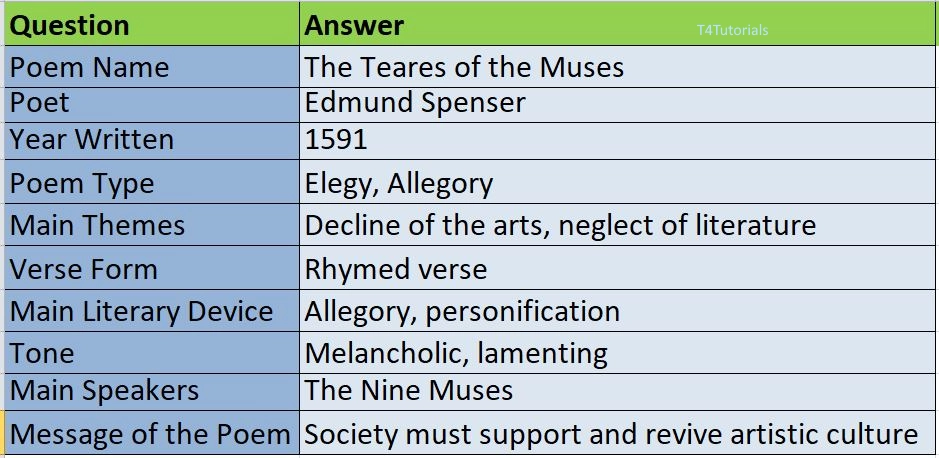Screen dimensions: 939x458
Task: Select the Poem Type cell
Action: pos(152,181)
